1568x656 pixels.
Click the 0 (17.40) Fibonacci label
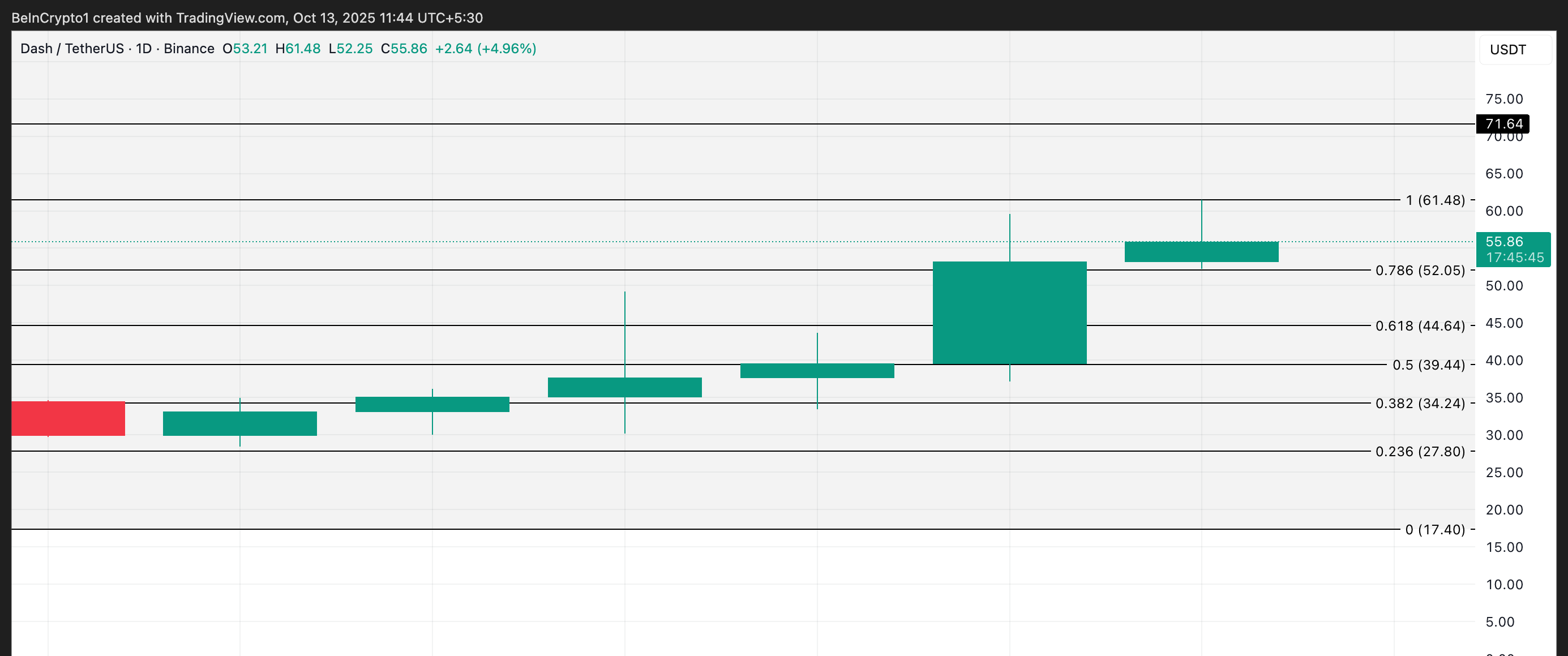point(1435,529)
